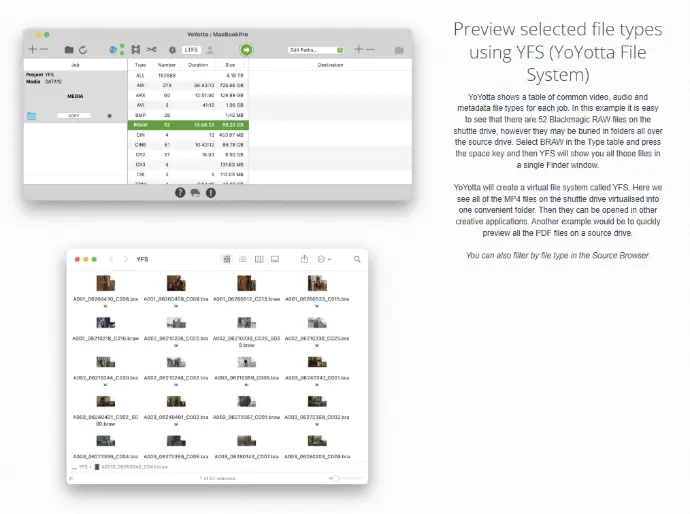Click the alert exclamation icon at bottom
The height and width of the screenshot is (514, 690).
210,192
